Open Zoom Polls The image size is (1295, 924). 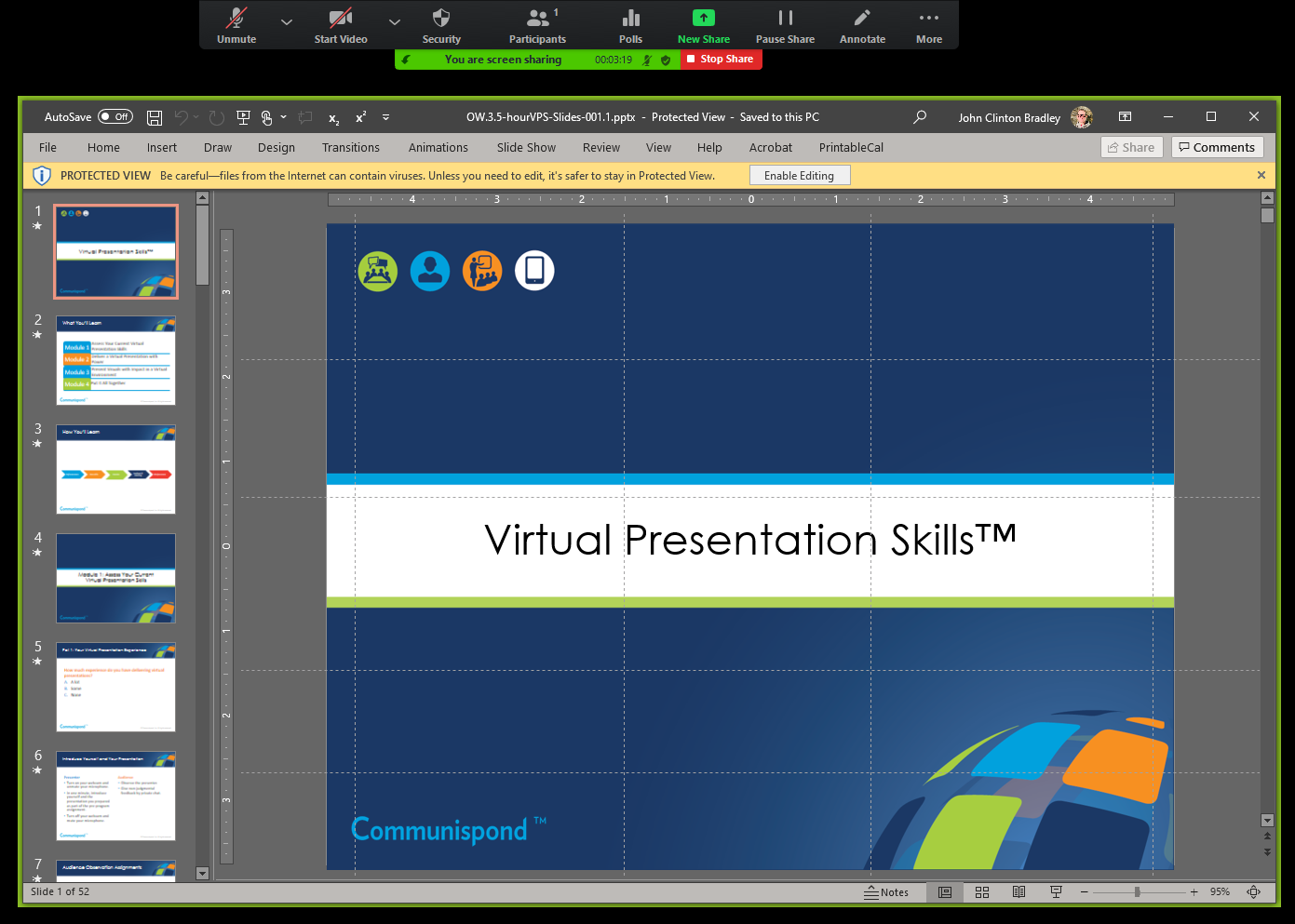(630, 25)
